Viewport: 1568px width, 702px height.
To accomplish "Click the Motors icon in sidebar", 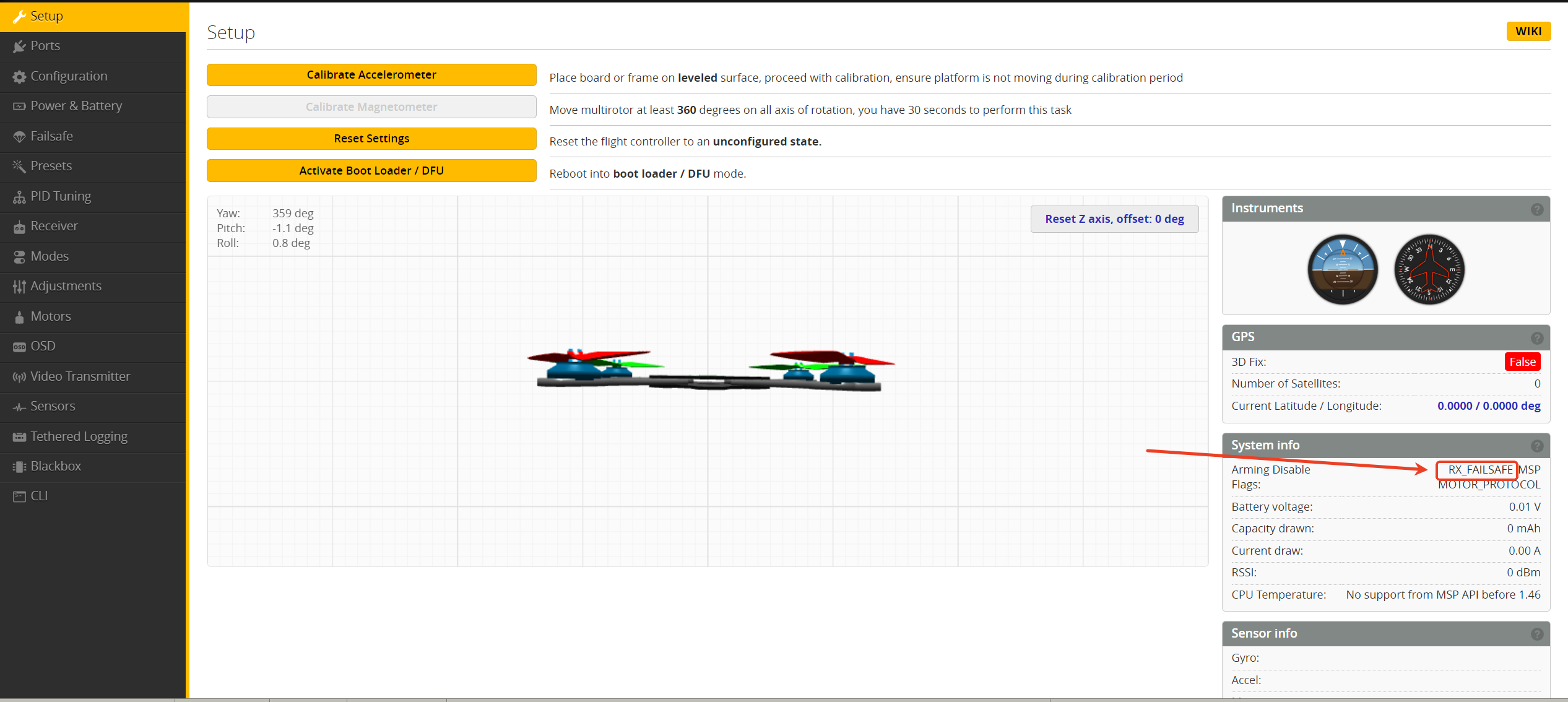I will [19, 317].
